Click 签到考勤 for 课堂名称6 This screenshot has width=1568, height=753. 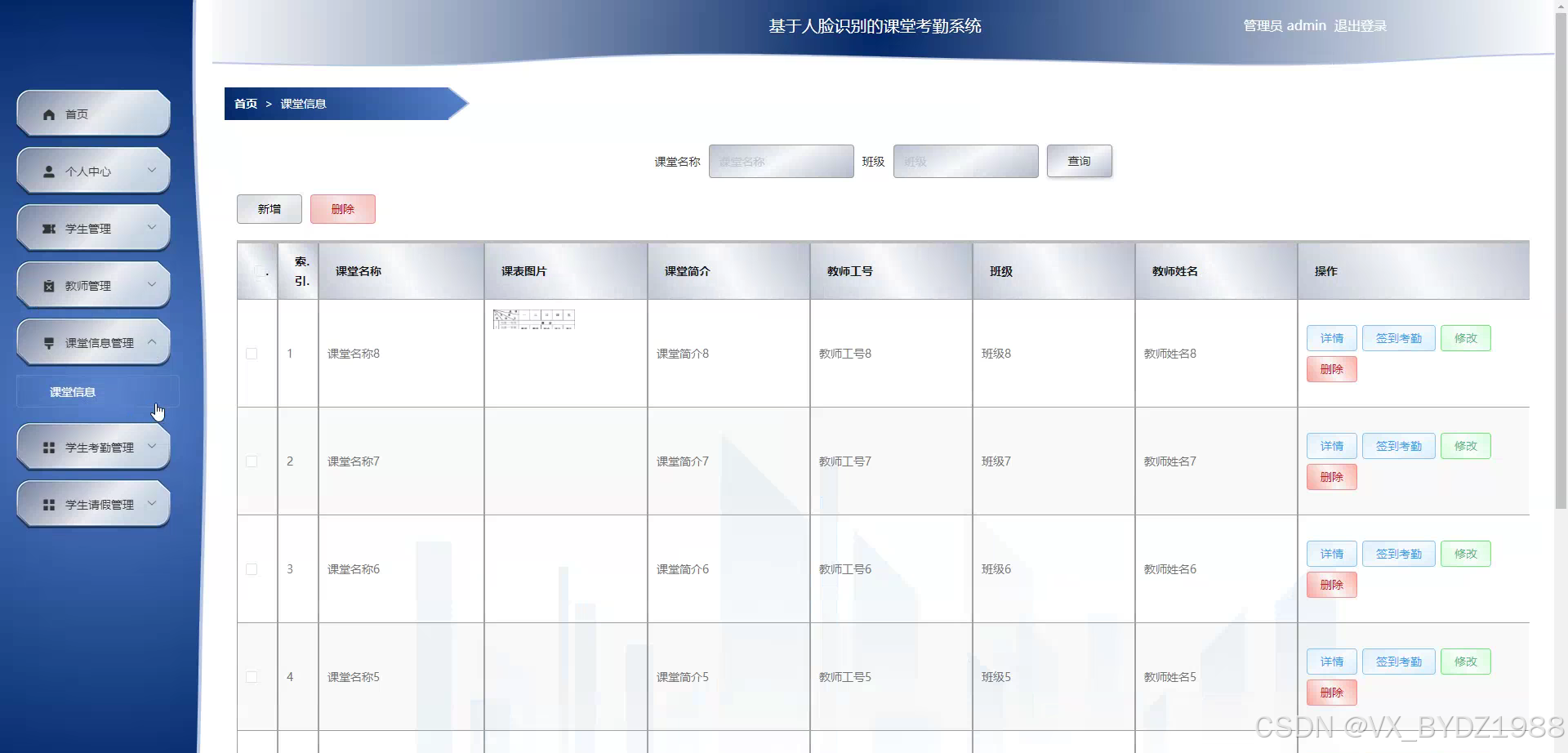(x=1399, y=554)
